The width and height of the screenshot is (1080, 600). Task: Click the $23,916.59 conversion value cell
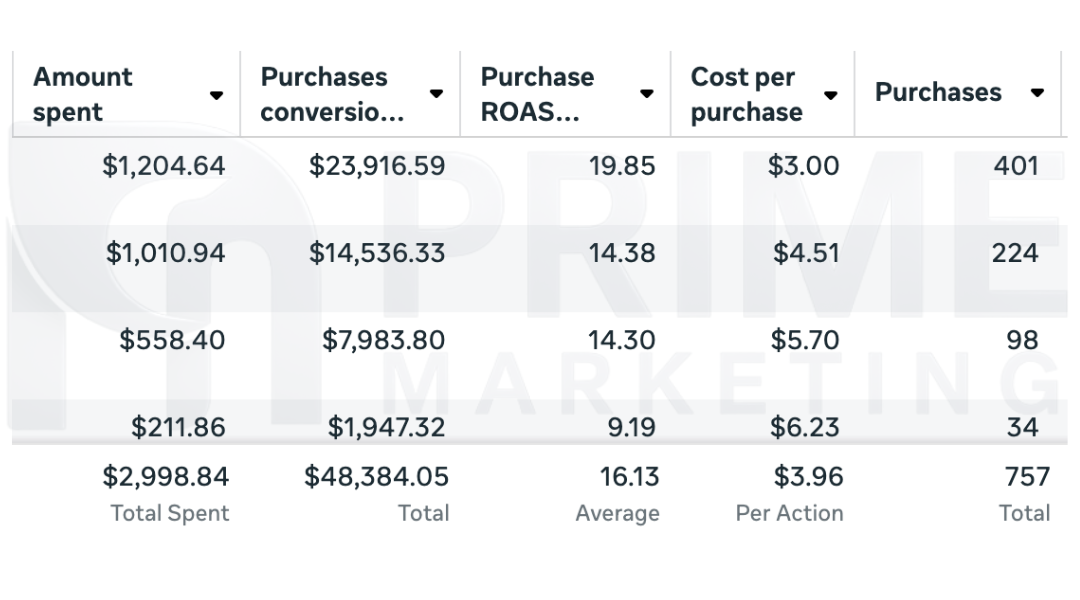pyautogui.click(x=377, y=165)
